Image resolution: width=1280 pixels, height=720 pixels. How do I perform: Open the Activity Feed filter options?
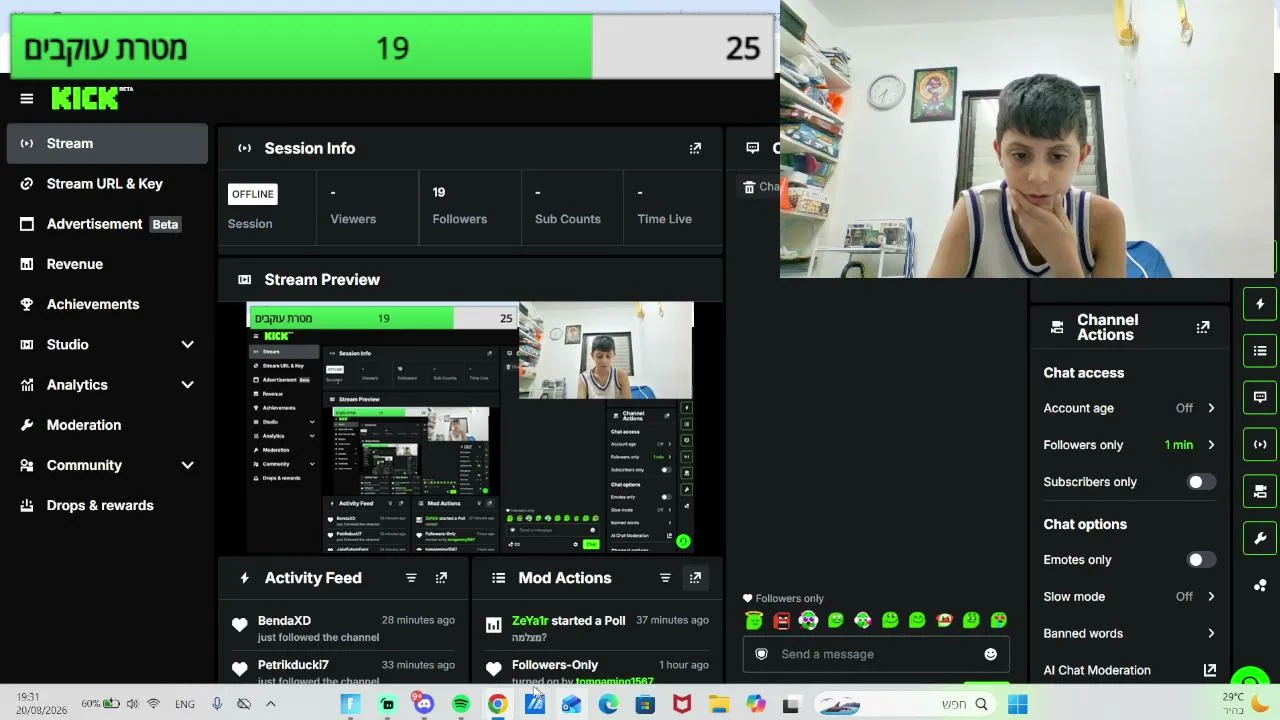(x=411, y=578)
